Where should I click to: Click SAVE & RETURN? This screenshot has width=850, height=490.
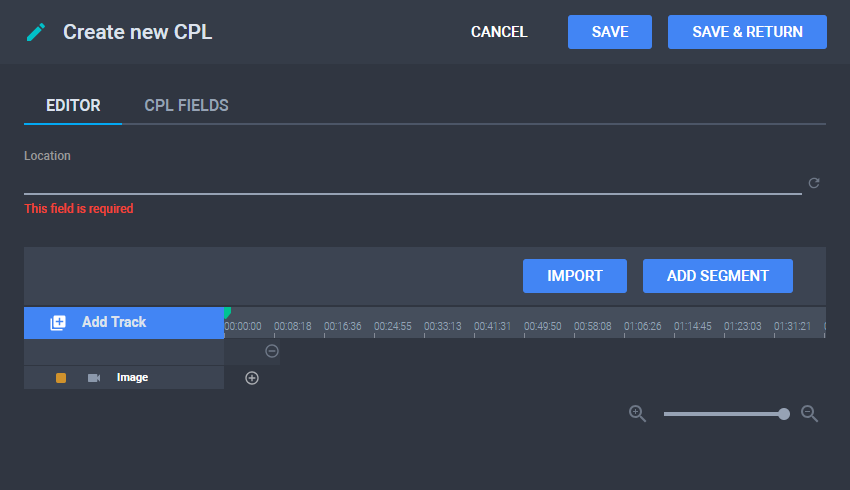coord(747,32)
